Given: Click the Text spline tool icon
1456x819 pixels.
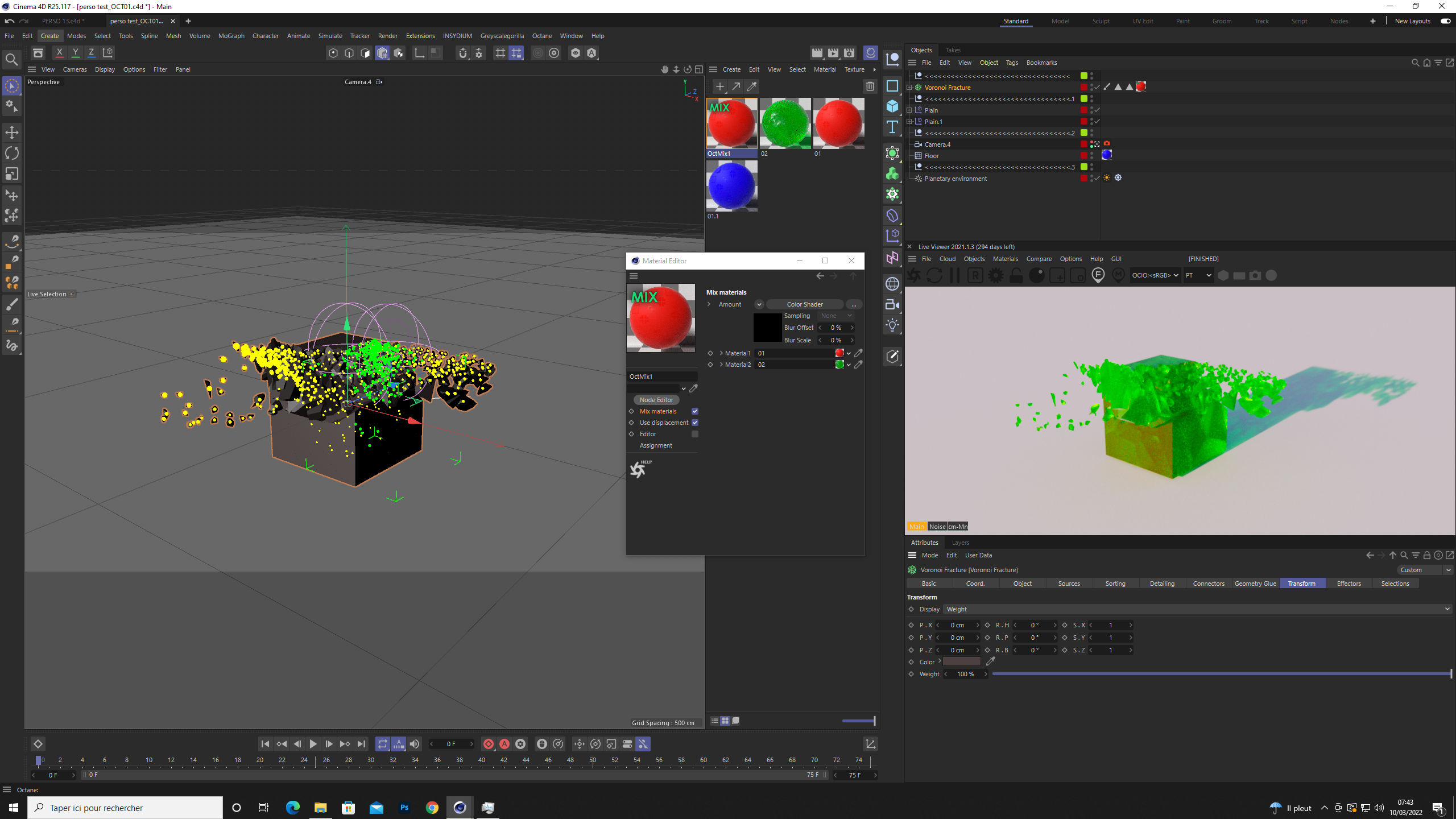Looking at the screenshot, I should tap(892, 127).
